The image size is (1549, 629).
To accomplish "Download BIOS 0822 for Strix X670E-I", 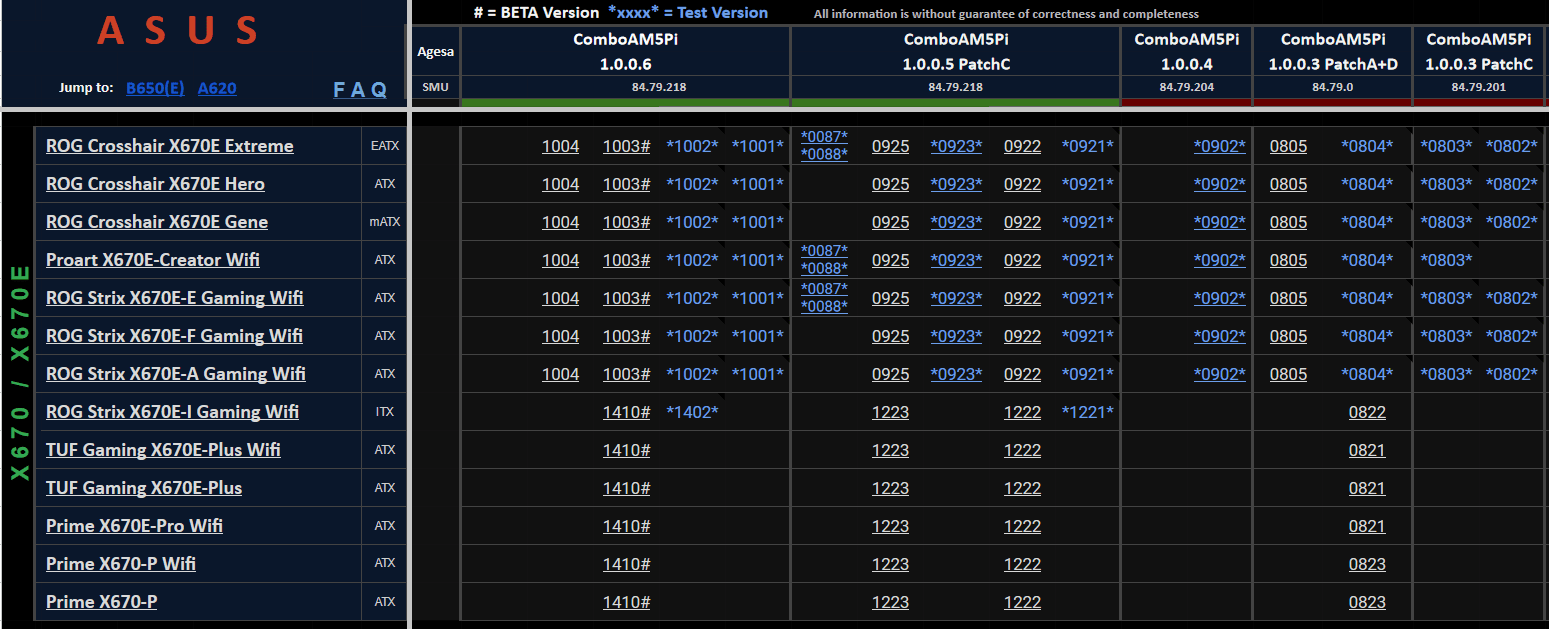I will click(1367, 412).
